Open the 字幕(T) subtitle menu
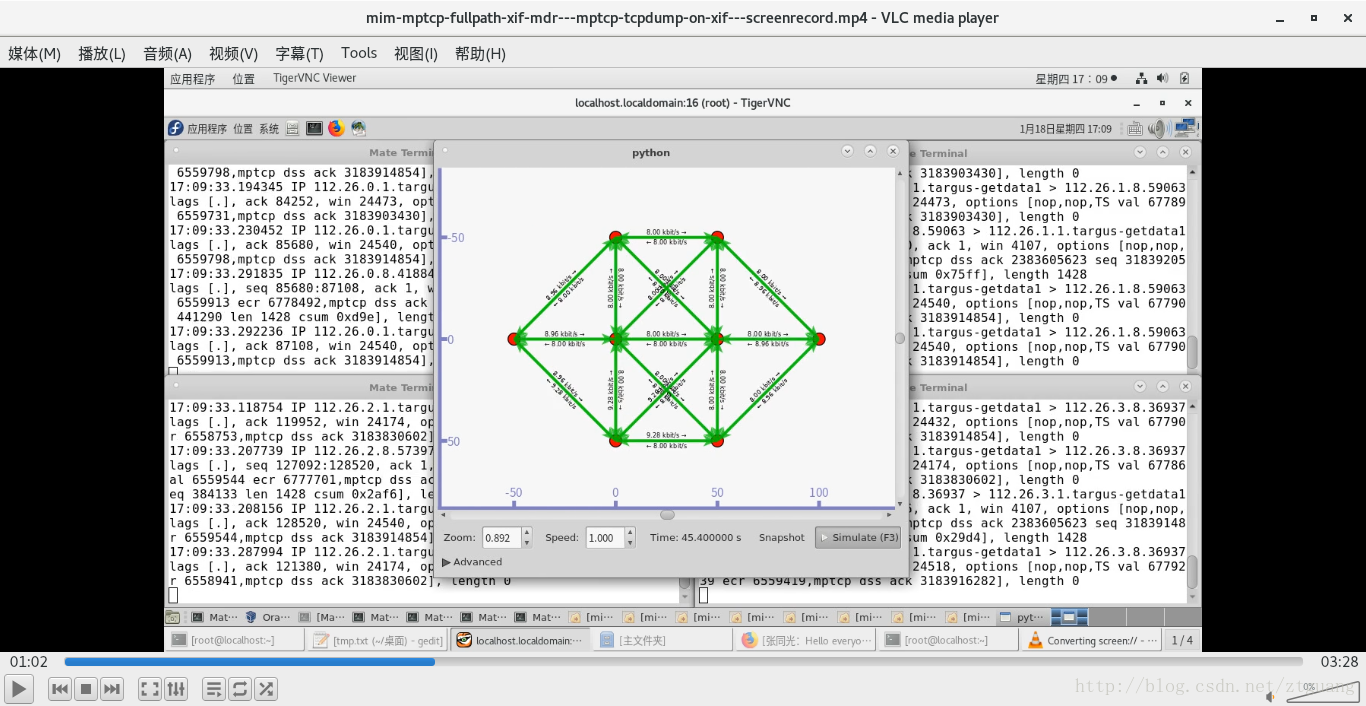The height and width of the screenshot is (706, 1366). [299, 54]
